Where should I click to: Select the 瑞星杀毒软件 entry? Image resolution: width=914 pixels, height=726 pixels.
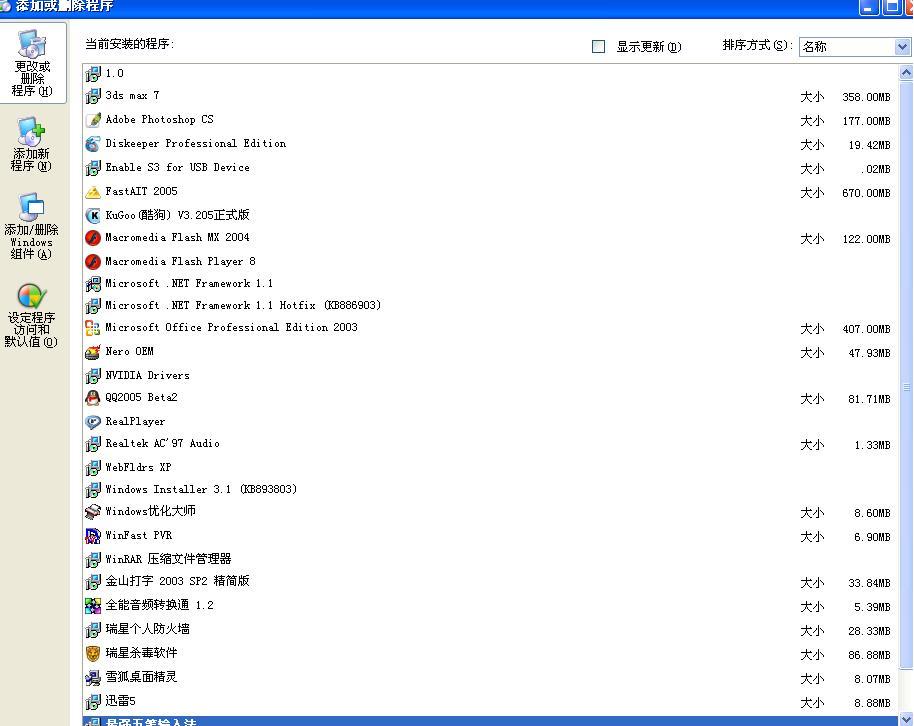[x=490, y=654]
